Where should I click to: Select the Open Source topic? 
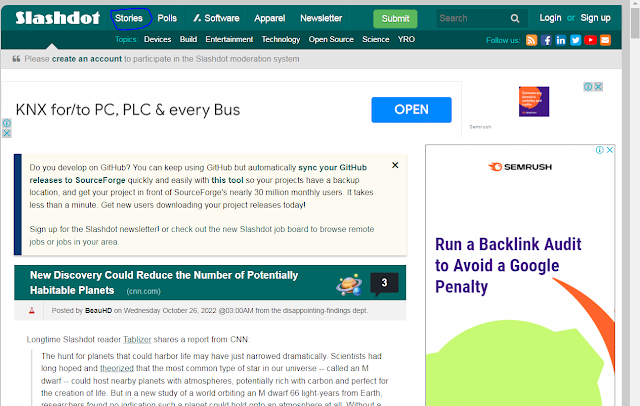click(x=331, y=40)
